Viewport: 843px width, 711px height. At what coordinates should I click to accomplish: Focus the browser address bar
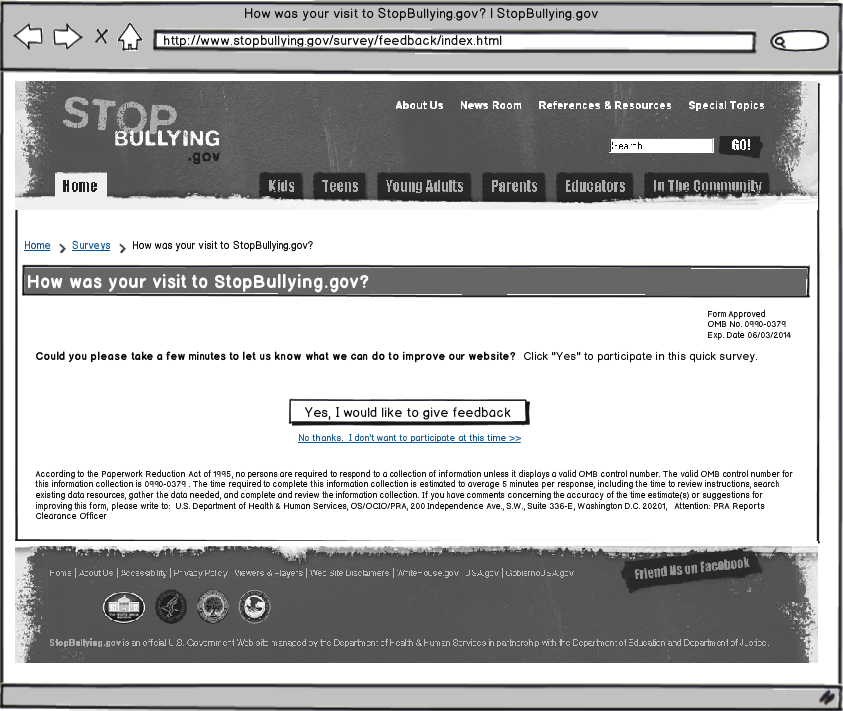pos(454,41)
